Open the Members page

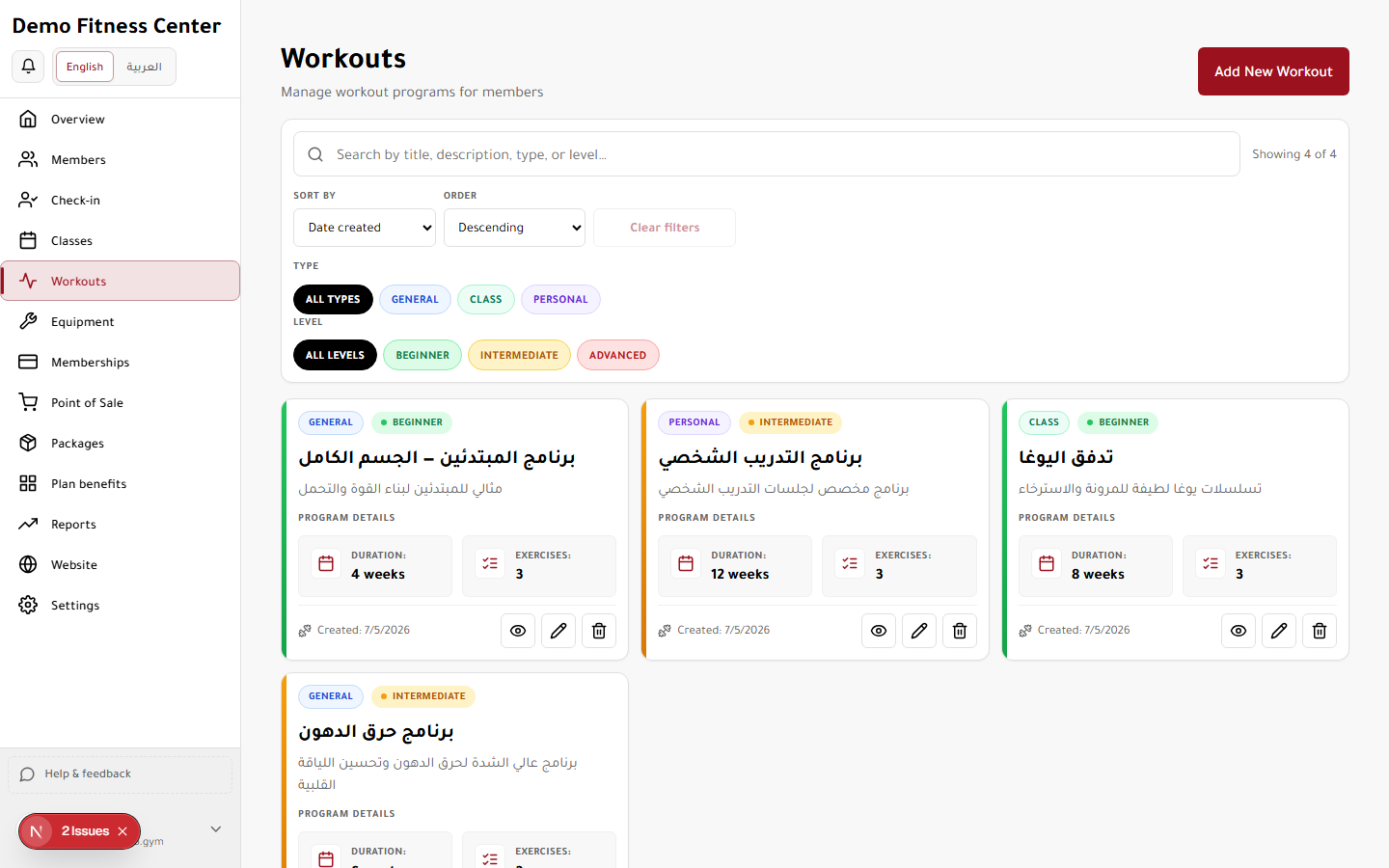(x=121, y=160)
